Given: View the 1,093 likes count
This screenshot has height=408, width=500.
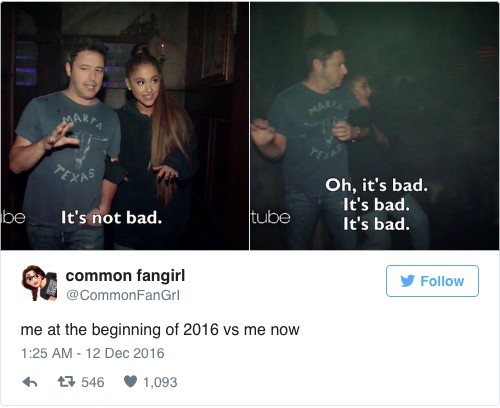Looking at the screenshot, I should coord(160,382).
